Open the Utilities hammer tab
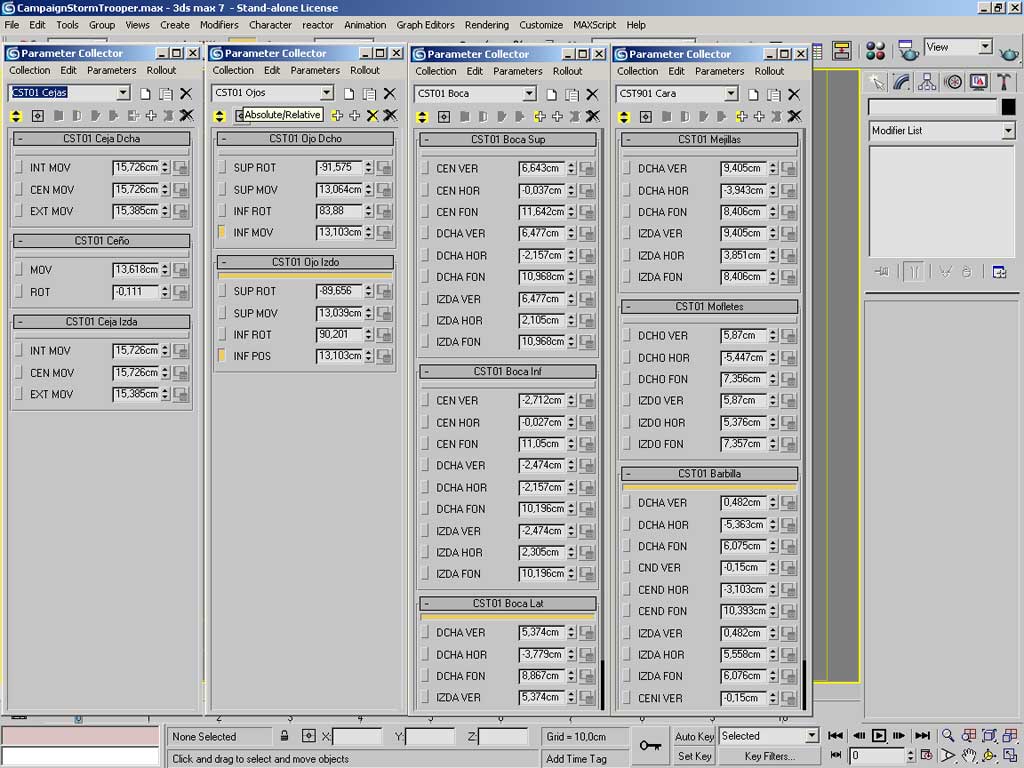1024x768 pixels. [x=1004, y=82]
